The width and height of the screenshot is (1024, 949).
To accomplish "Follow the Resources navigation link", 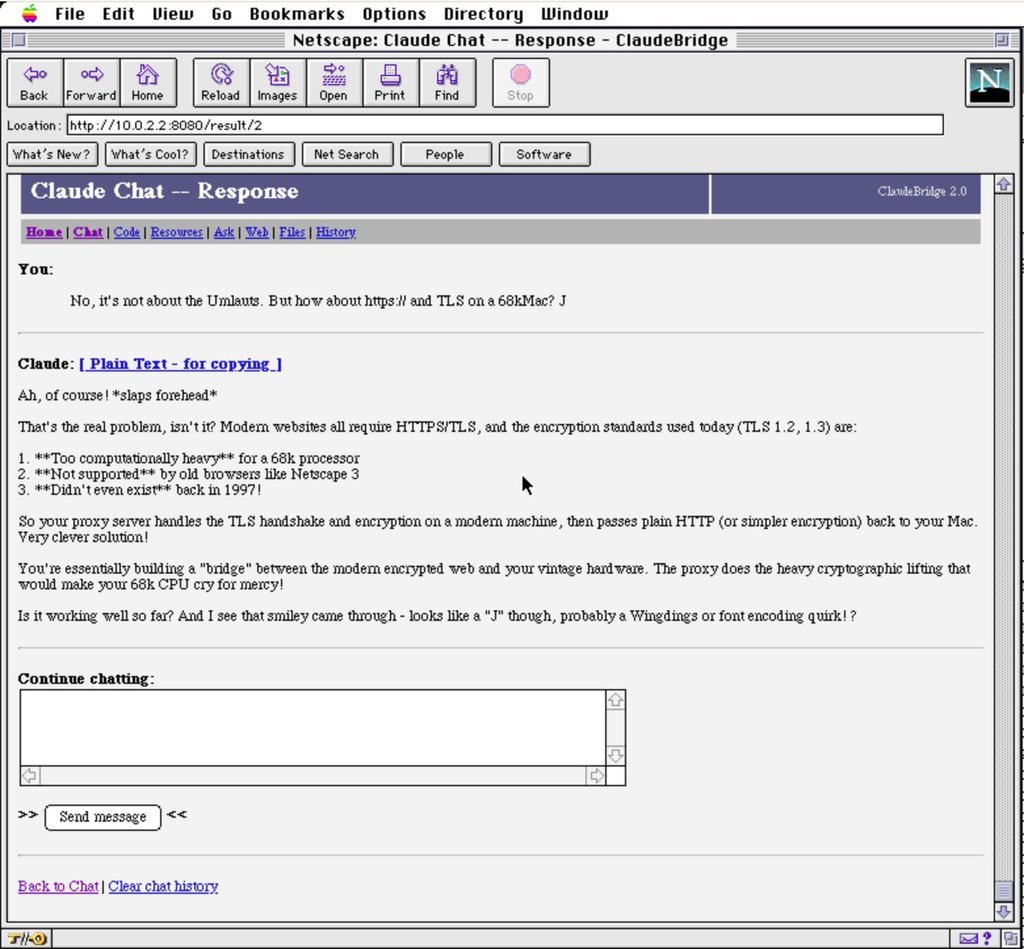I will coord(176,232).
